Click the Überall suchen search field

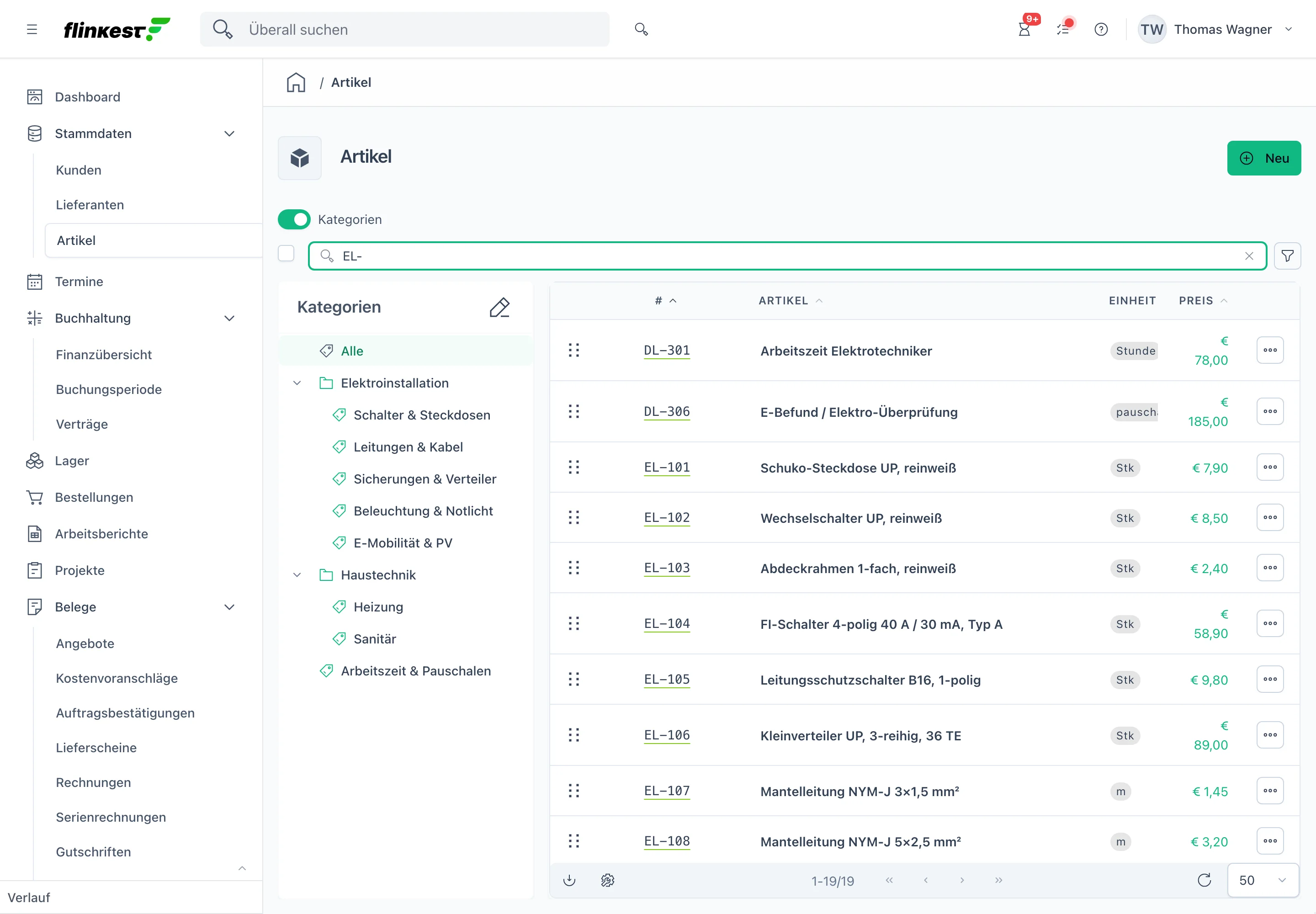[x=404, y=29]
